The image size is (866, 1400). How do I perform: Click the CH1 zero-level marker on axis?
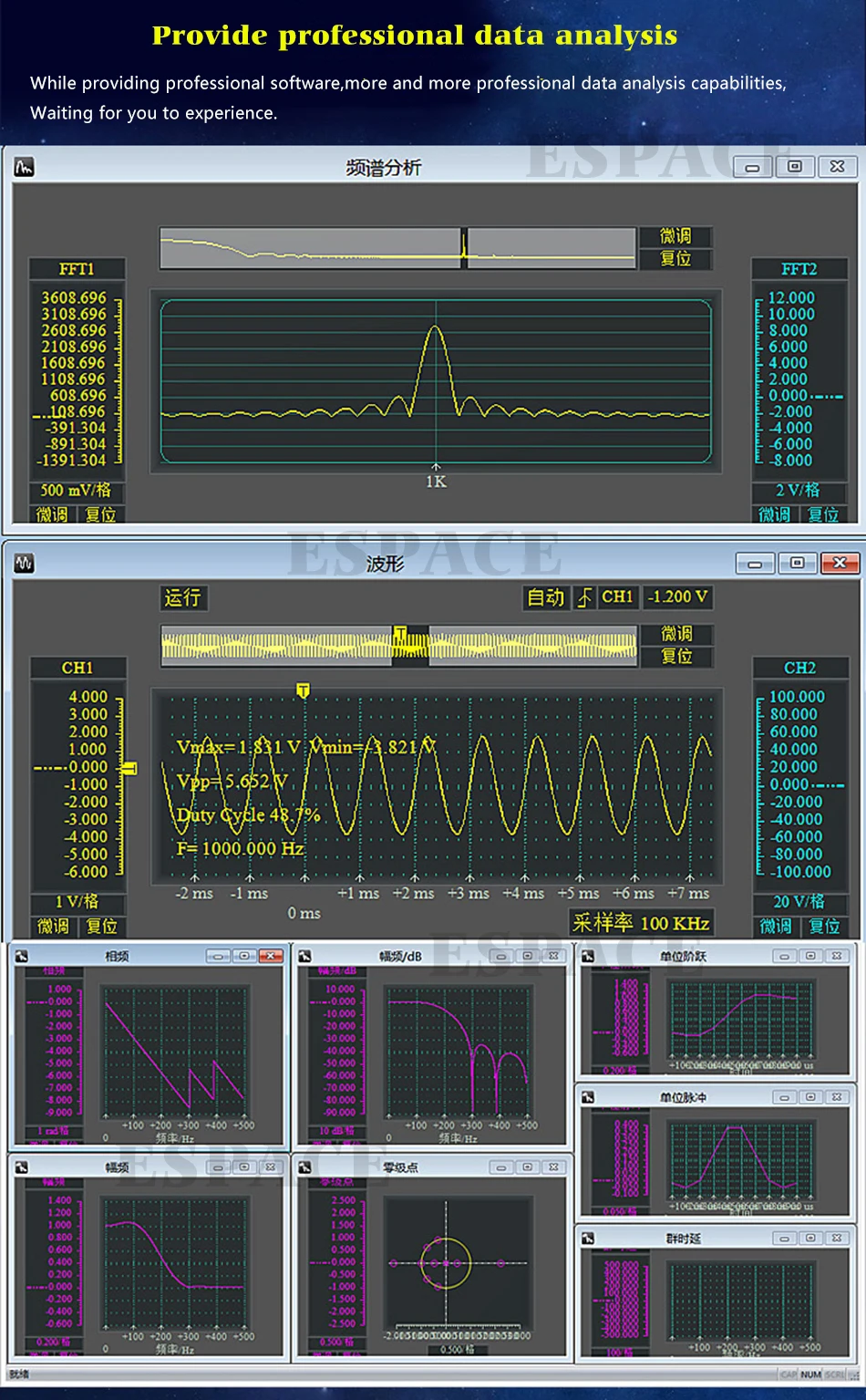click(129, 768)
